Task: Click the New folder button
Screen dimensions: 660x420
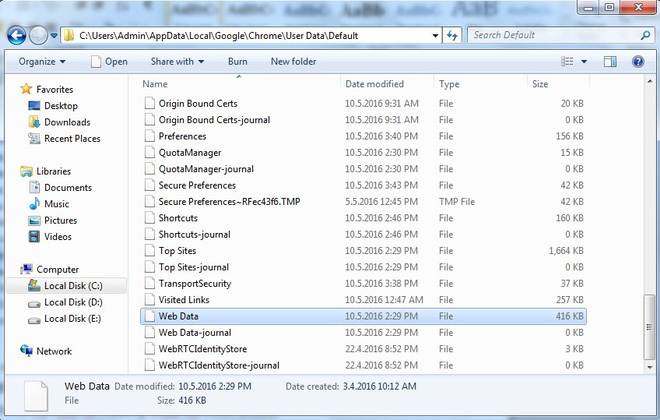Action: [294, 62]
